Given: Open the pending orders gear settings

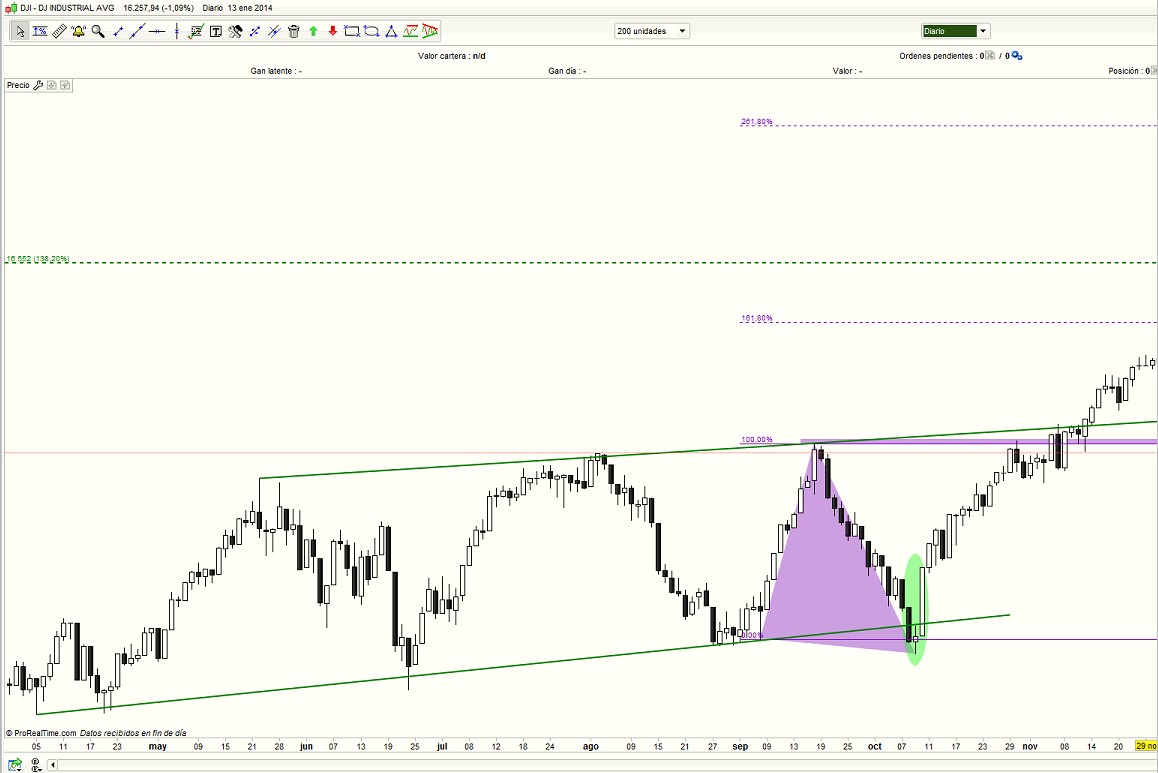Looking at the screenshot, I should click(1017, 56).
